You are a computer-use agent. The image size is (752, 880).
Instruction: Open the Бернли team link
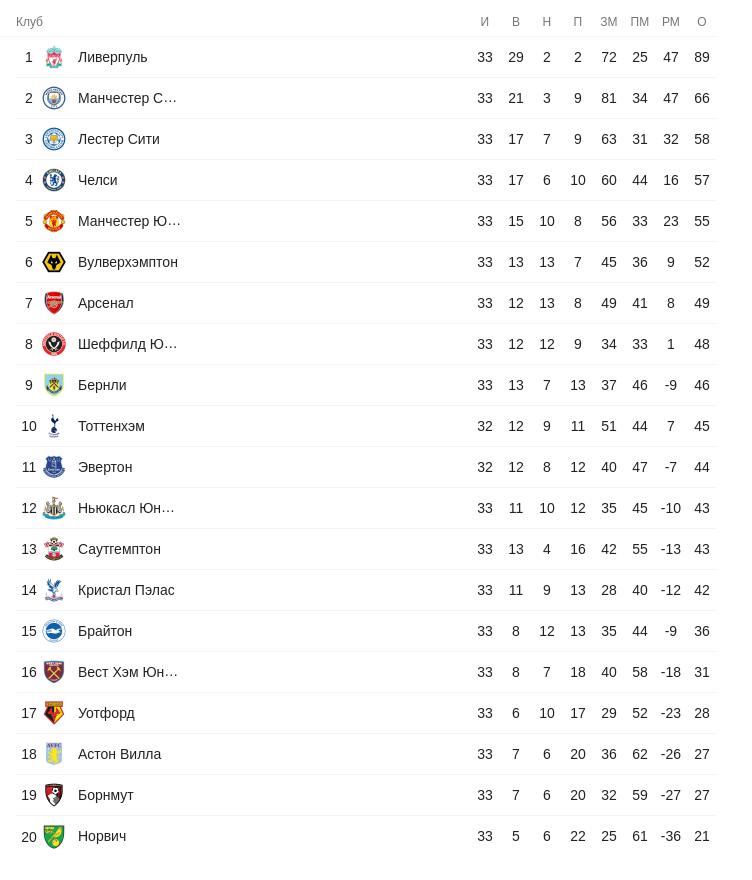(x=102, y=385)
